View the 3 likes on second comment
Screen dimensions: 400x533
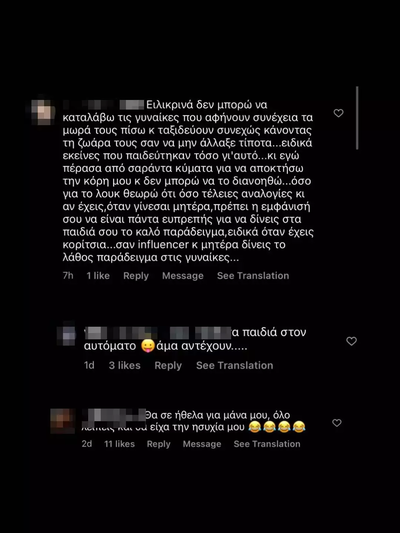point(124,365)
